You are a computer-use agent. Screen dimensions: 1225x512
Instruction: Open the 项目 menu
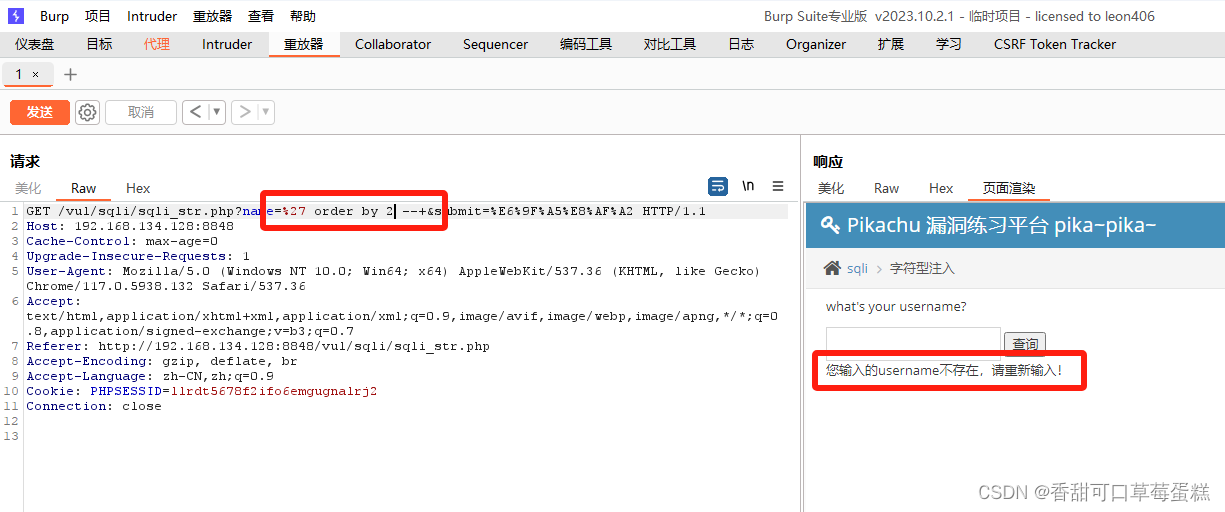(x=98, y=16)
